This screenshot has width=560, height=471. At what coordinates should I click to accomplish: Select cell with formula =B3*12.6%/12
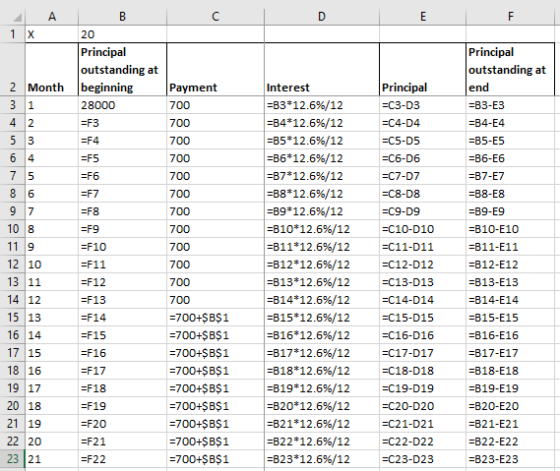point(322,105)
